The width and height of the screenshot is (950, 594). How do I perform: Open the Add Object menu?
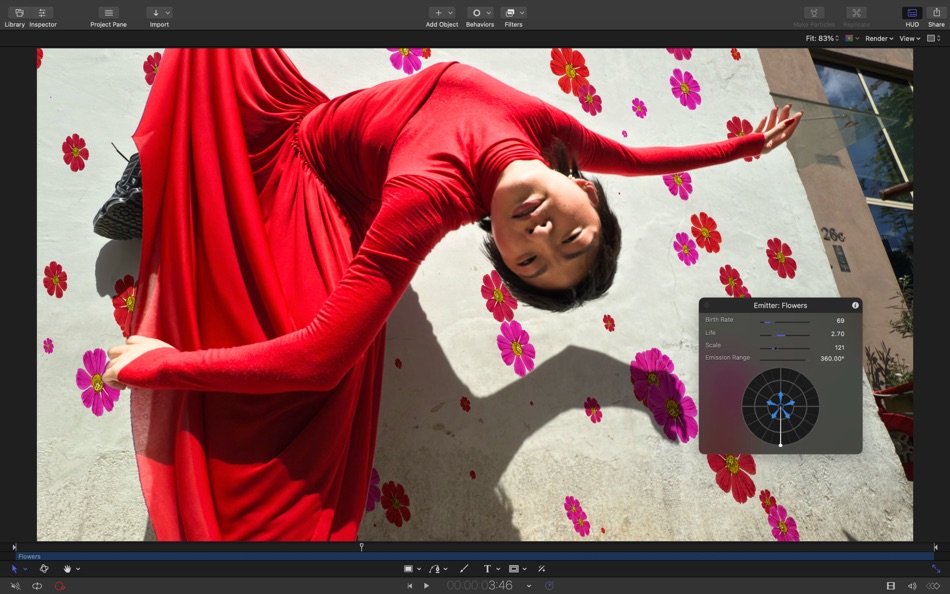click(x=440, y=12)
